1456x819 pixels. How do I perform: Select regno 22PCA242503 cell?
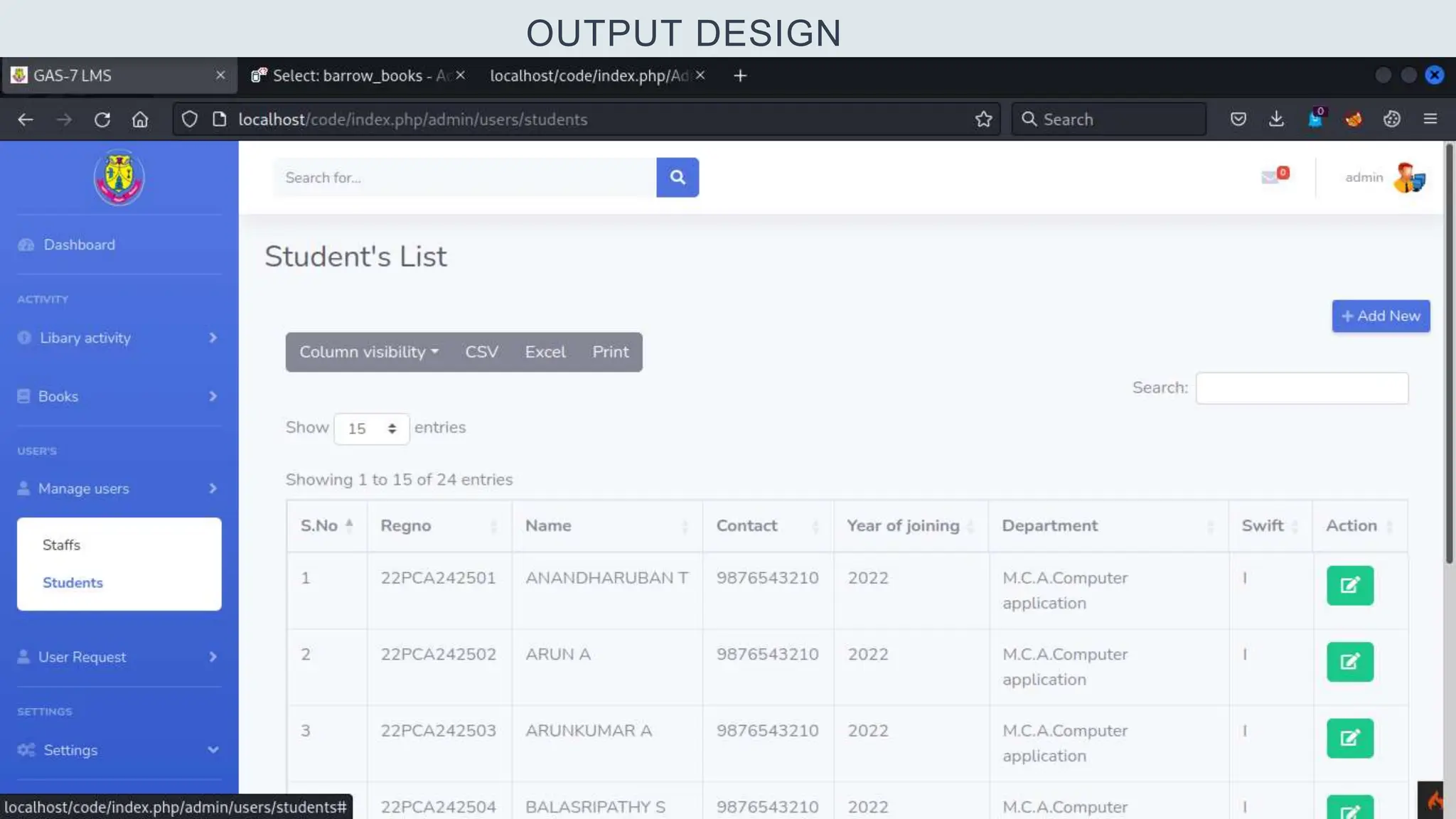point(439,743)
